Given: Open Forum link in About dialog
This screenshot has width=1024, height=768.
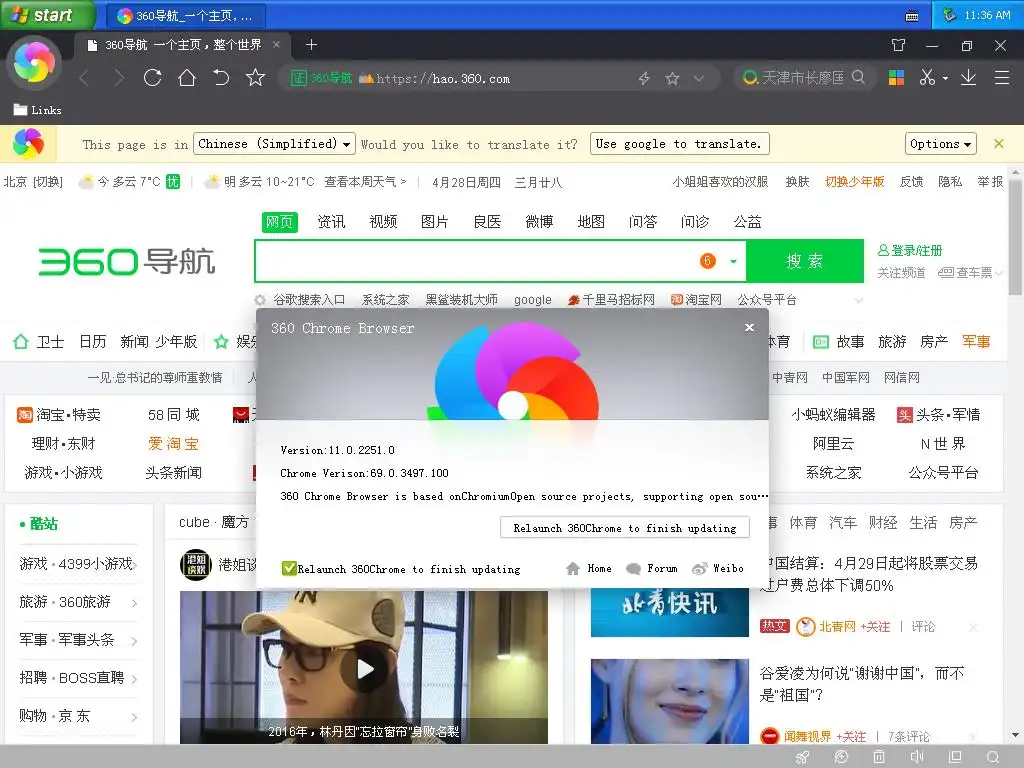Looking at the screenshot, I should point(652,569).
